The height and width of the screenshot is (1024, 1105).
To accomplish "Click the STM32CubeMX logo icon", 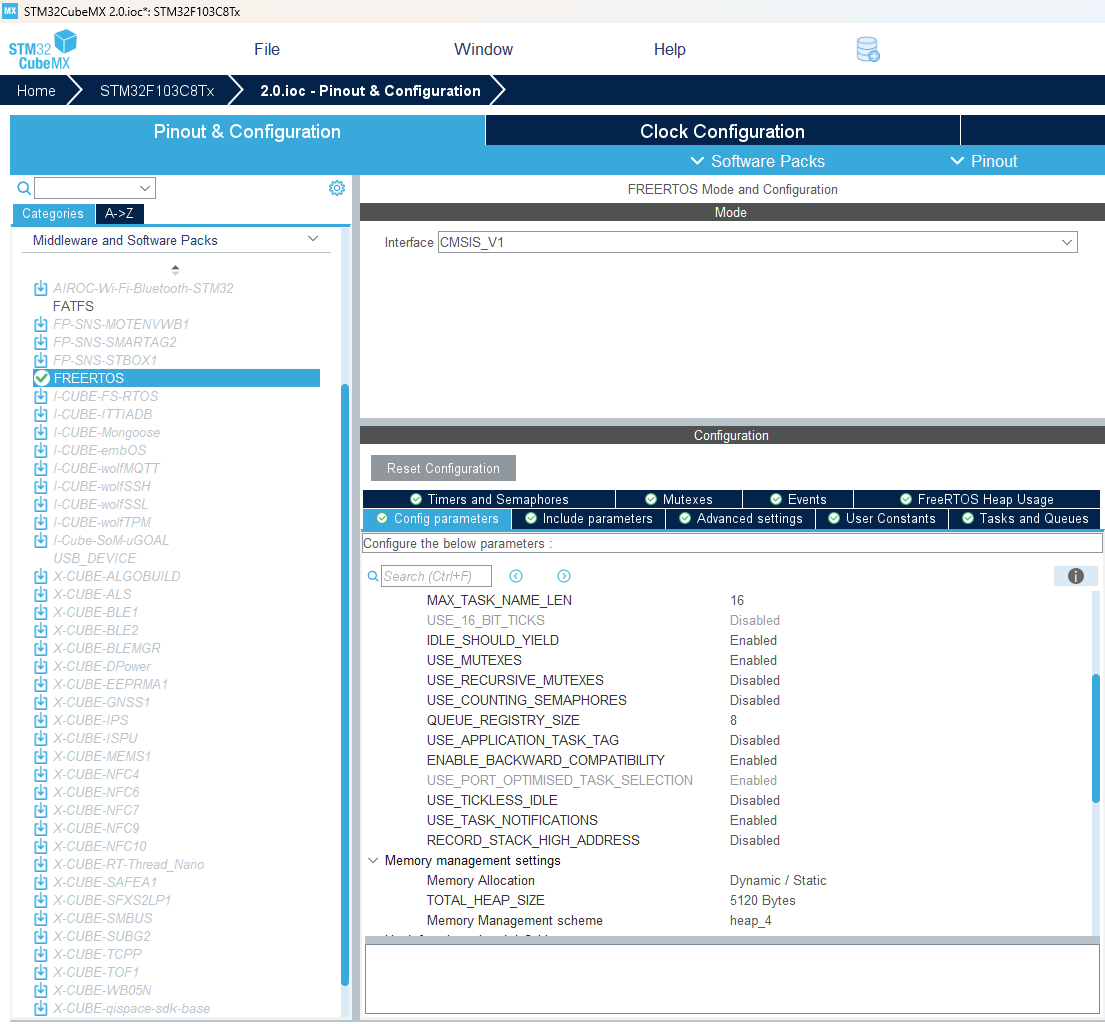I will pos(43,49).
